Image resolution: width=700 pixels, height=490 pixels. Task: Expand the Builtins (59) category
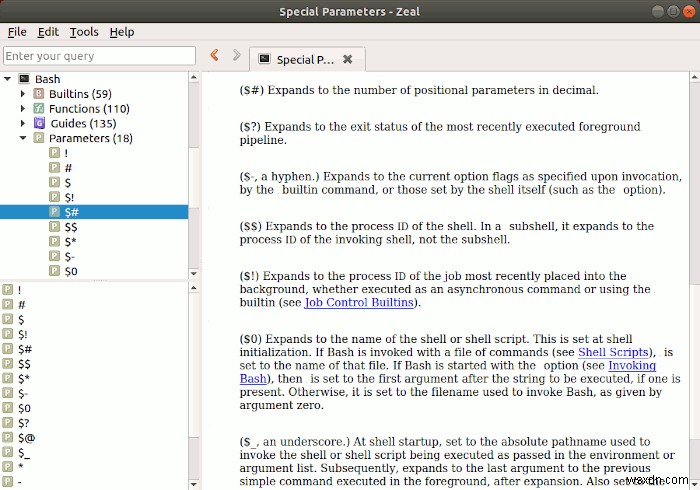click(23, 94)
